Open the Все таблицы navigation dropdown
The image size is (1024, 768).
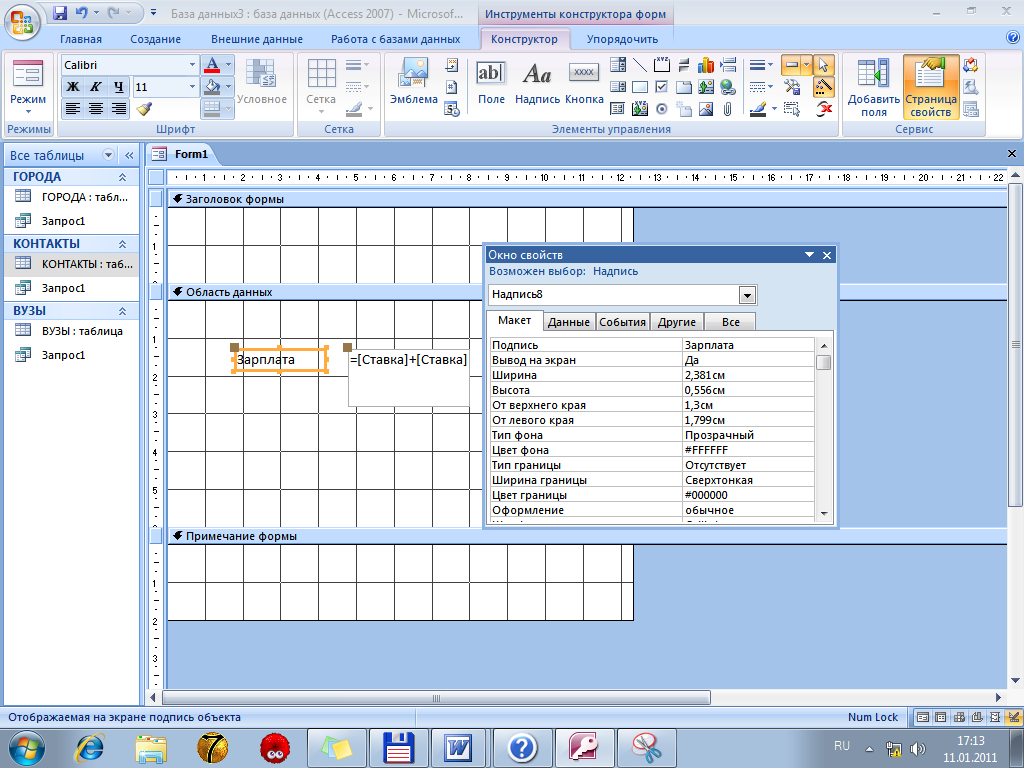coord(108,155)
